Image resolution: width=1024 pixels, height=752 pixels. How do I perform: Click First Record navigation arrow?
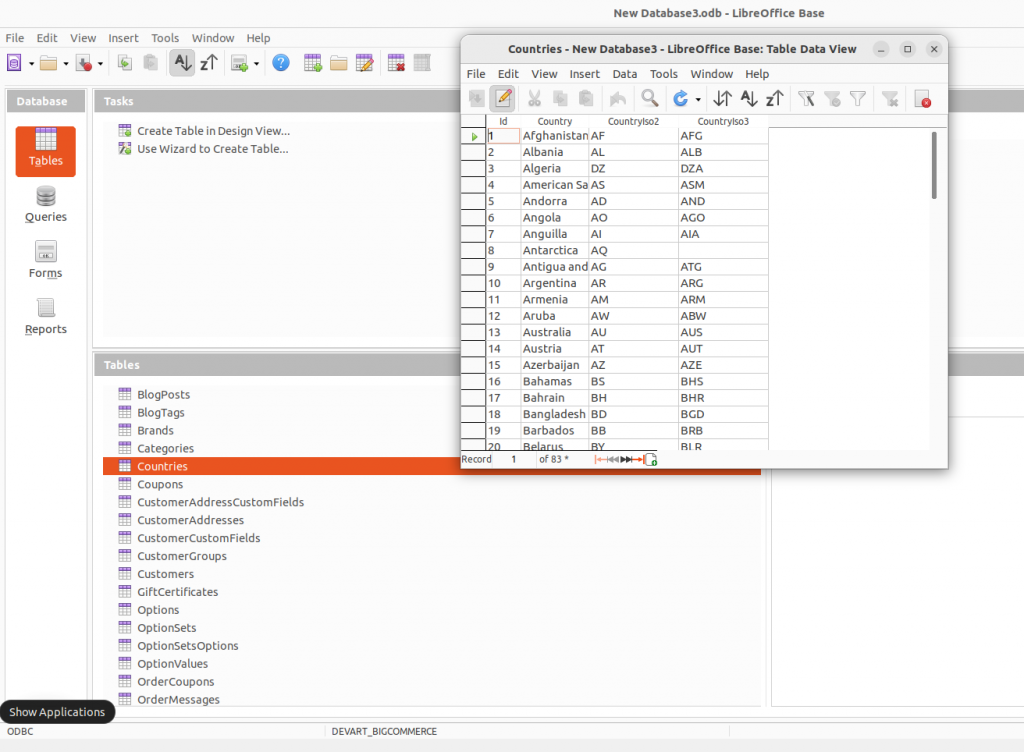600,460
